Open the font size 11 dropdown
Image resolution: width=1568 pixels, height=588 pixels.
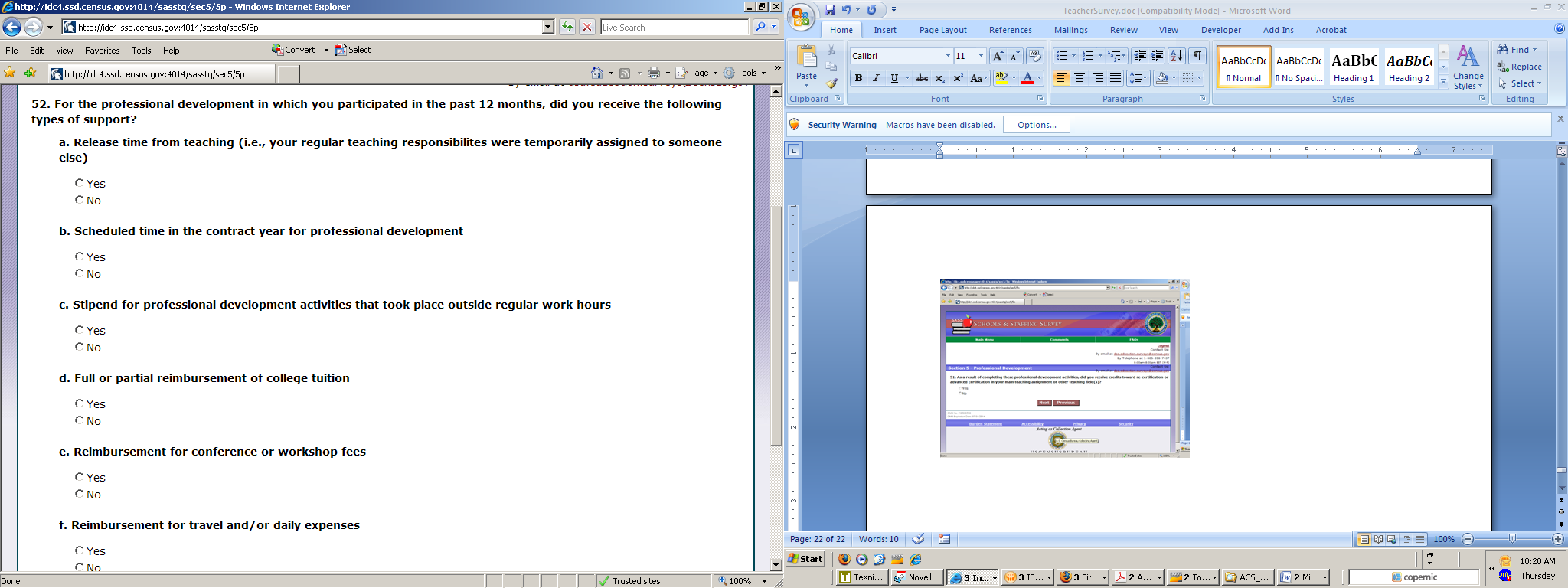981,56
